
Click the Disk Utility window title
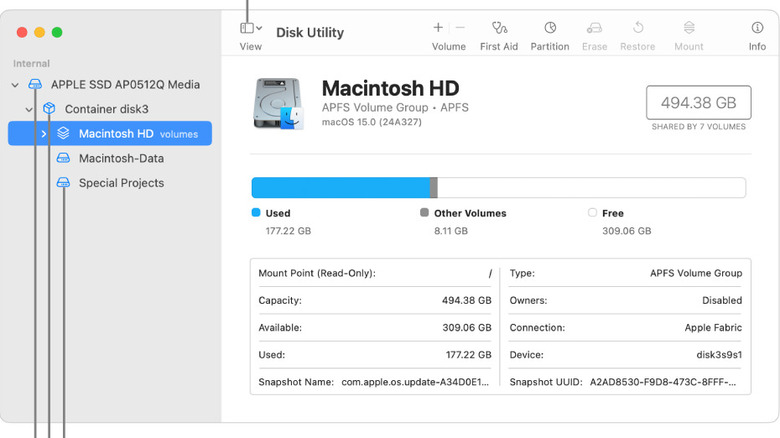(310, 32)
